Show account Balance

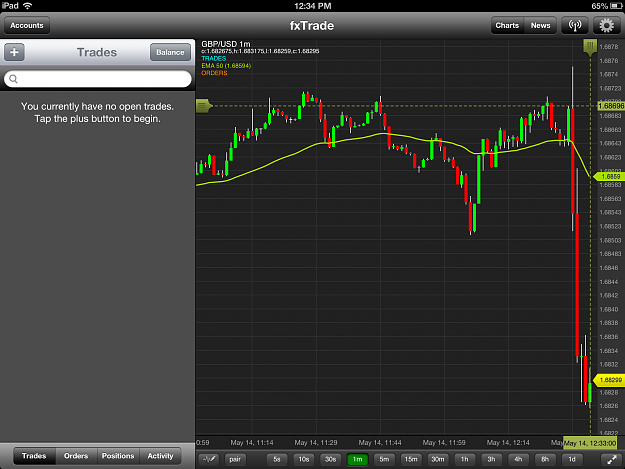170,52
